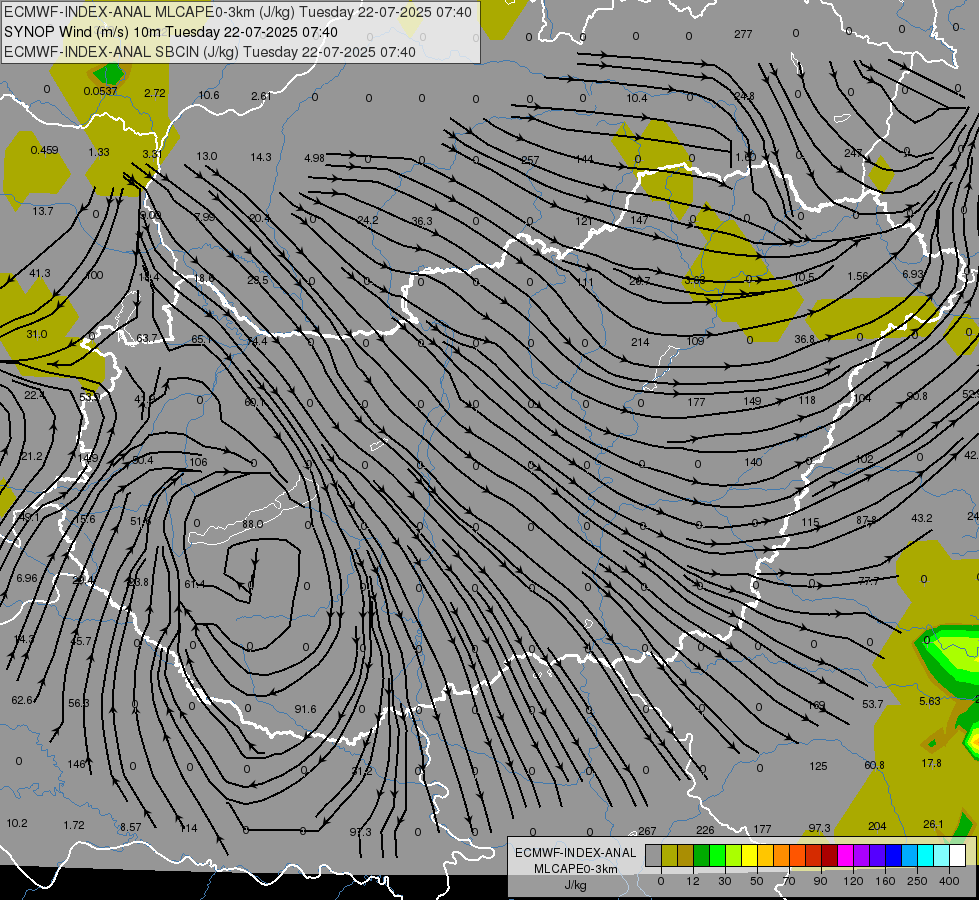Image resolution: width=979 pixels, height=900 pixels.
Task: Click the map value 4.98
Action: coord(315,158)
